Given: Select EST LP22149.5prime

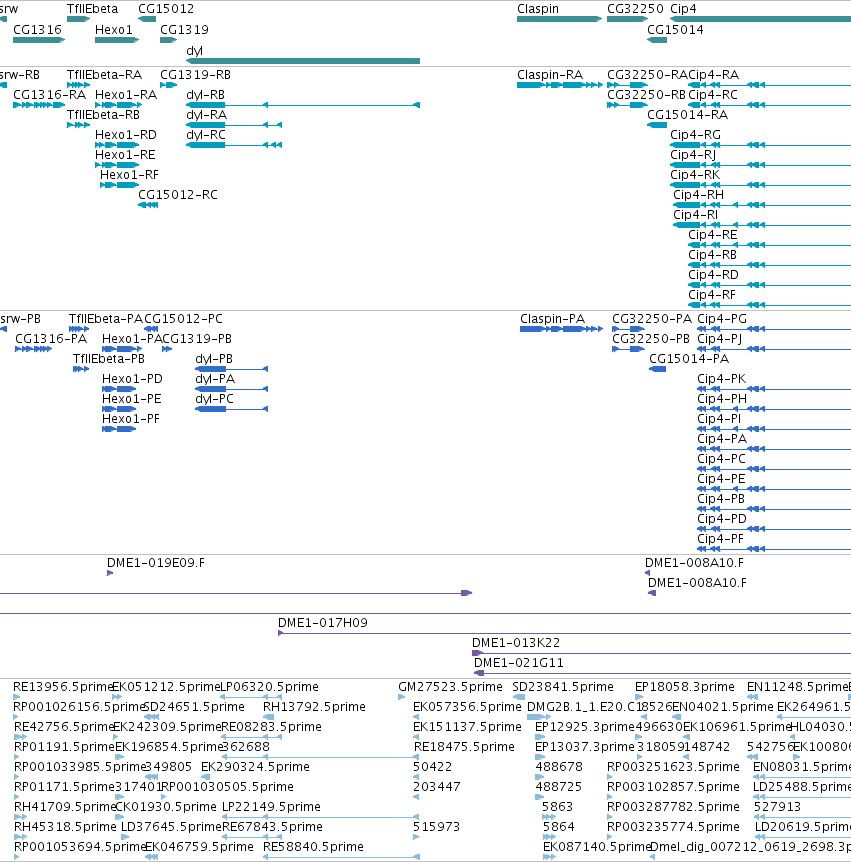Looking at the screenshot, I should [321, 817].
